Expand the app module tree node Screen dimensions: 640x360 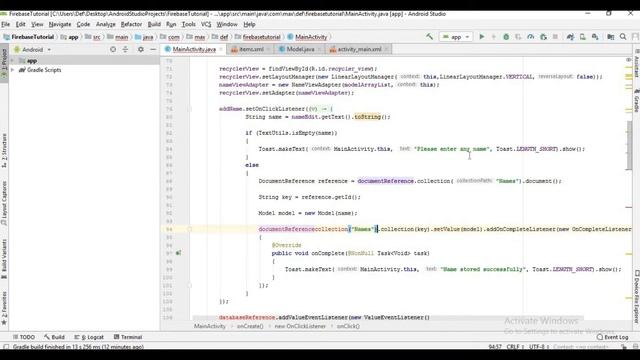tap(13, 61)
